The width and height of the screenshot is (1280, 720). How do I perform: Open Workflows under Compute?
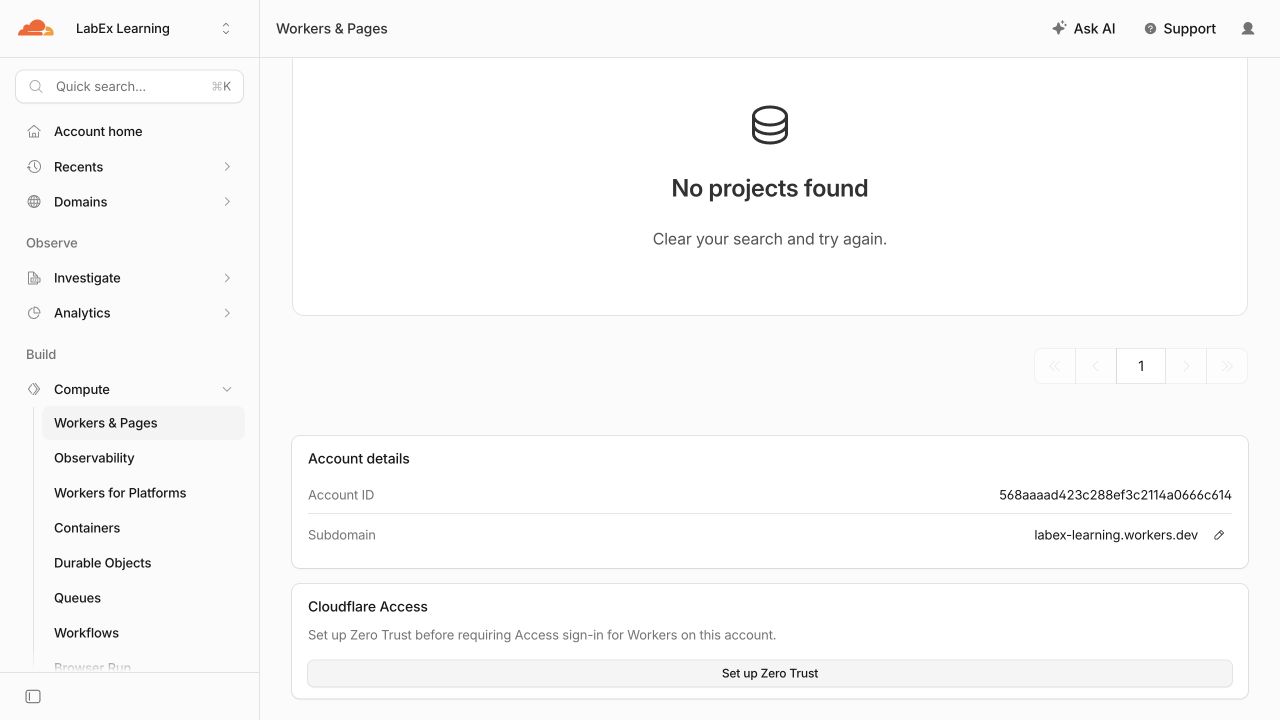point(143,633)
